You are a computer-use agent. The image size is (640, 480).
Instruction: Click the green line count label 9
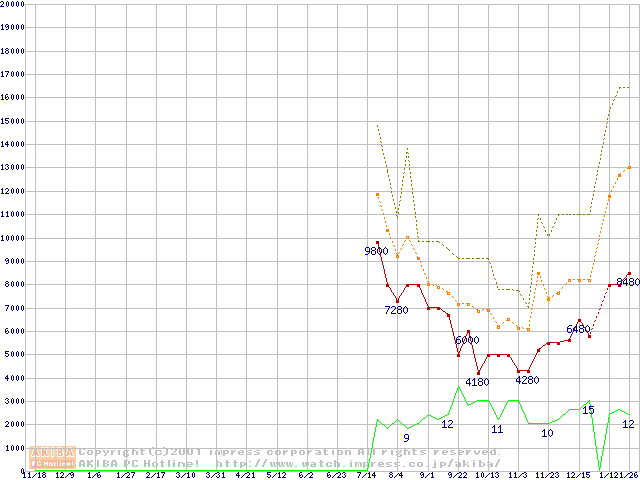(406, 438)
